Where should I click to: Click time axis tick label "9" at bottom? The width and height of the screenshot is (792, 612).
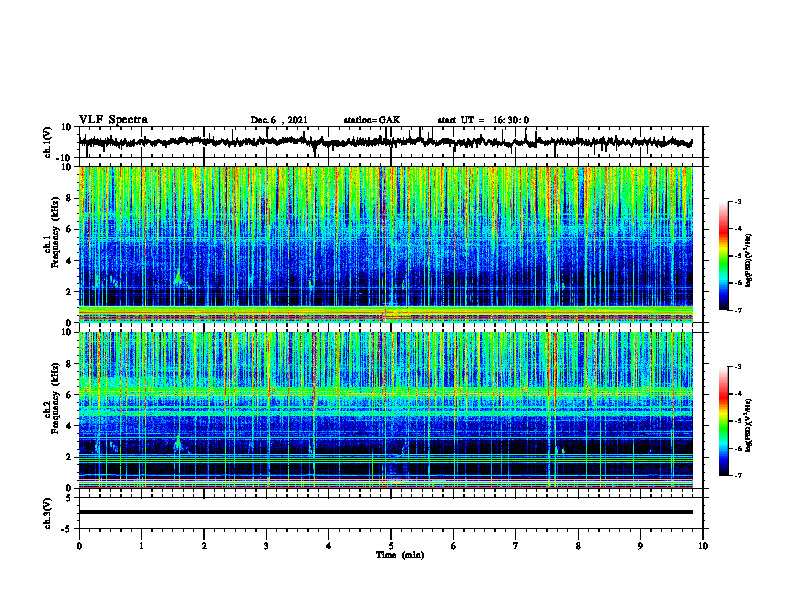point(640,546)
